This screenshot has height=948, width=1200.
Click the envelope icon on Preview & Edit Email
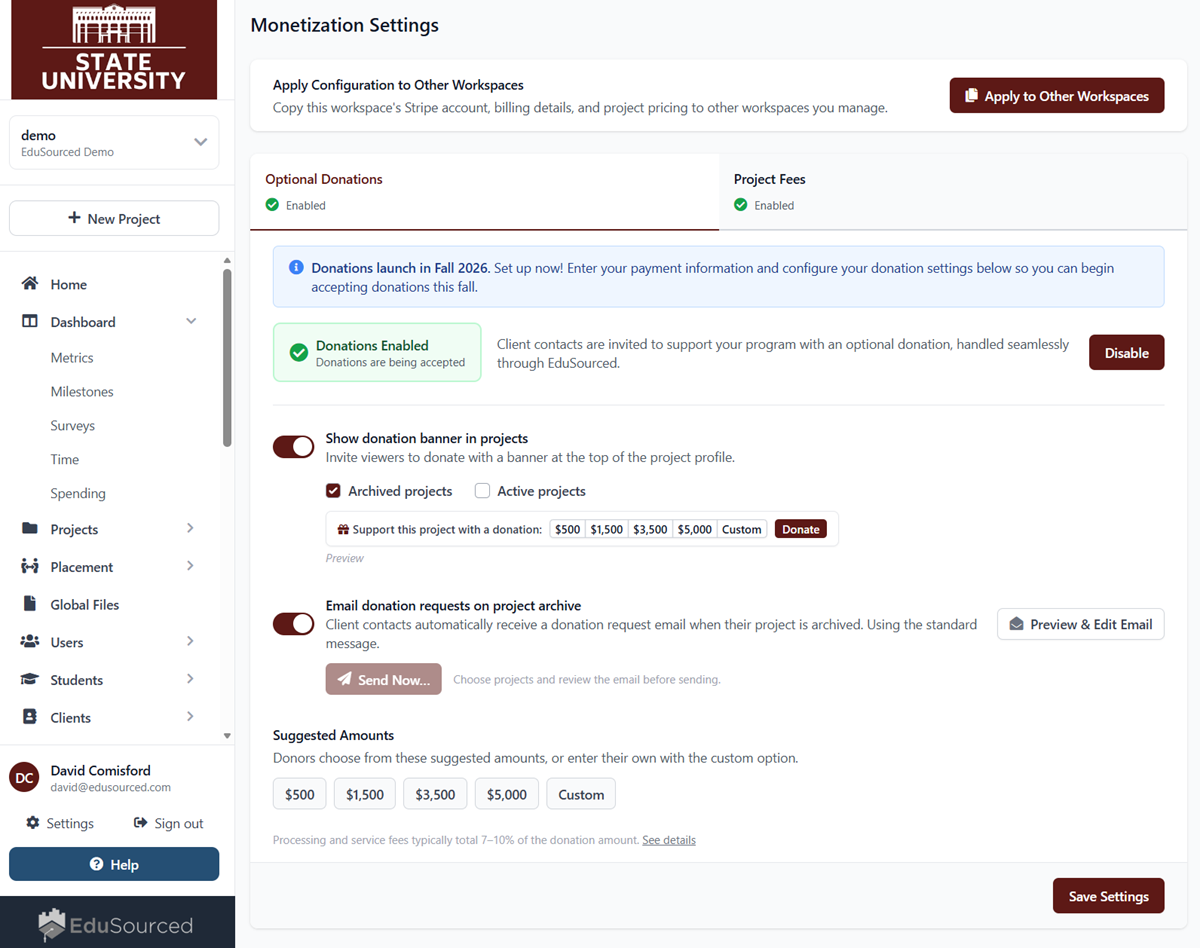[1016, 624]
